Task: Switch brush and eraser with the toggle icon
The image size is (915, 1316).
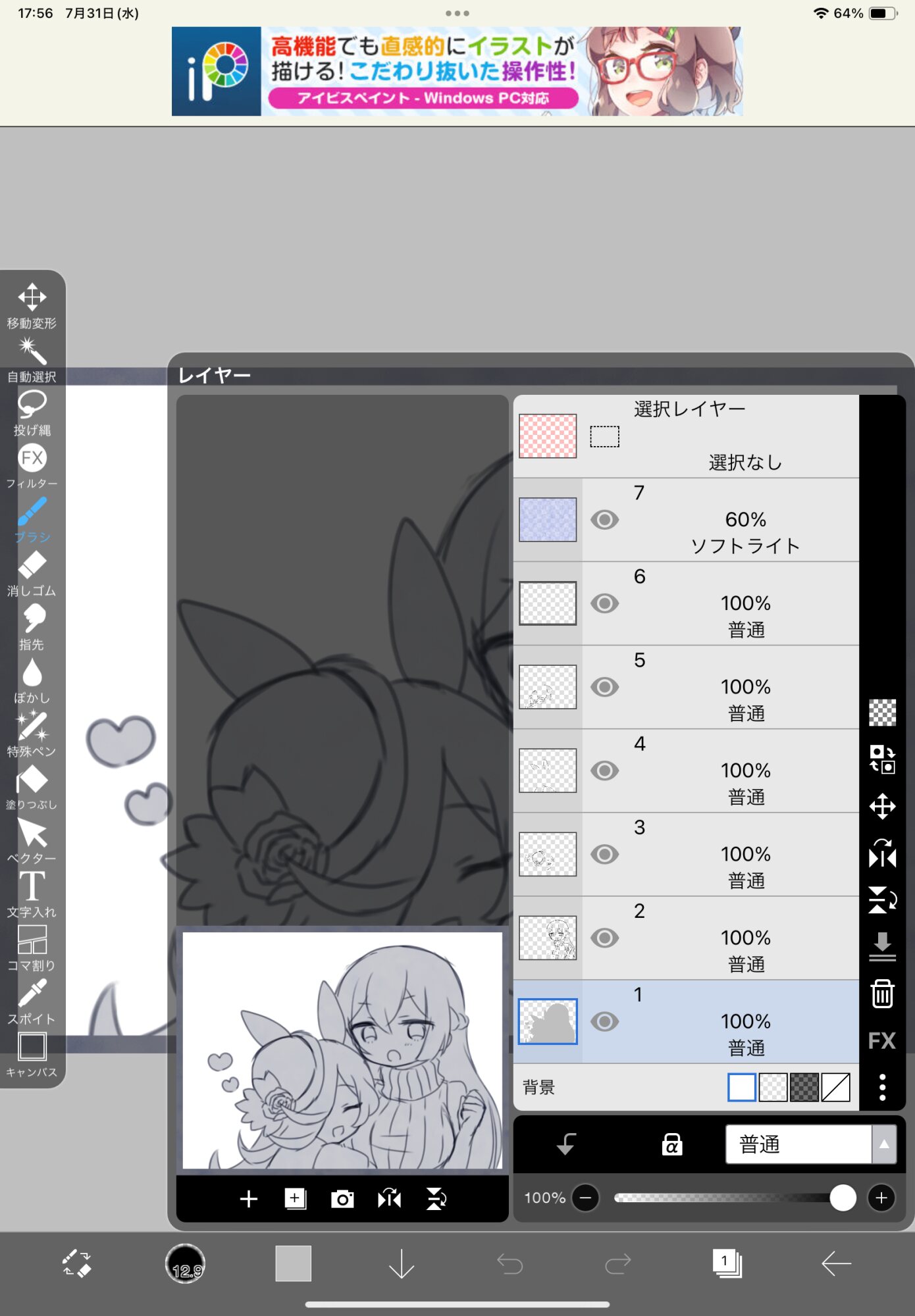Action: click(x=77, y=1263)
